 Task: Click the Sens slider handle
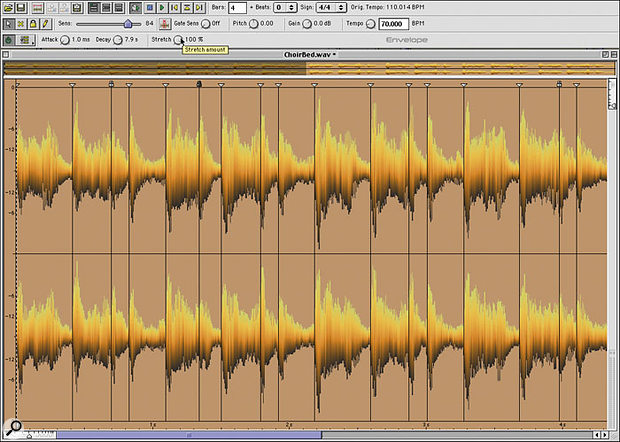point(128,24)
